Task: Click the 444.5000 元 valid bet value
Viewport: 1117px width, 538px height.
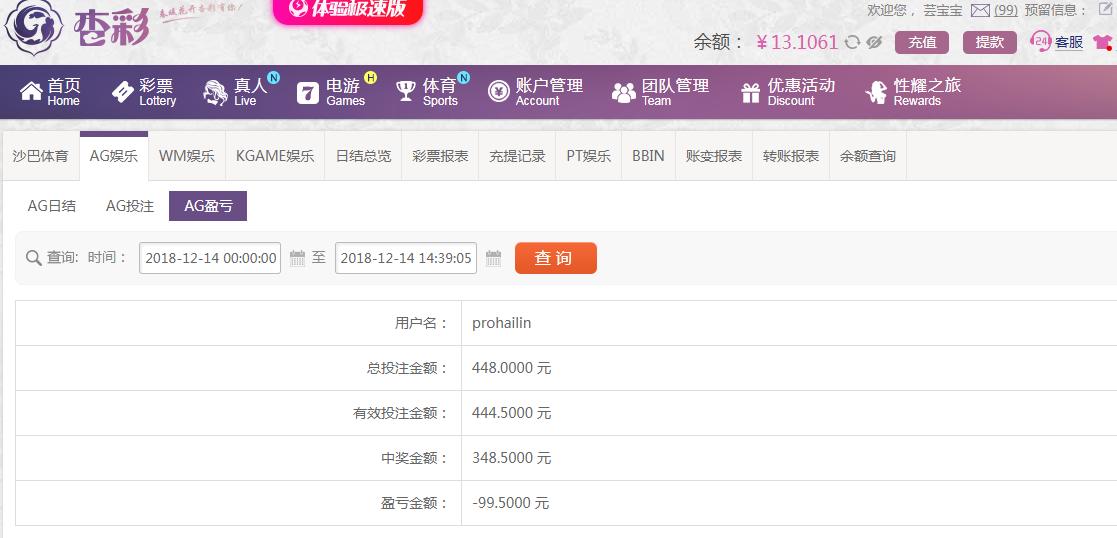Action: pyautogui.click(x=511, y=413)
